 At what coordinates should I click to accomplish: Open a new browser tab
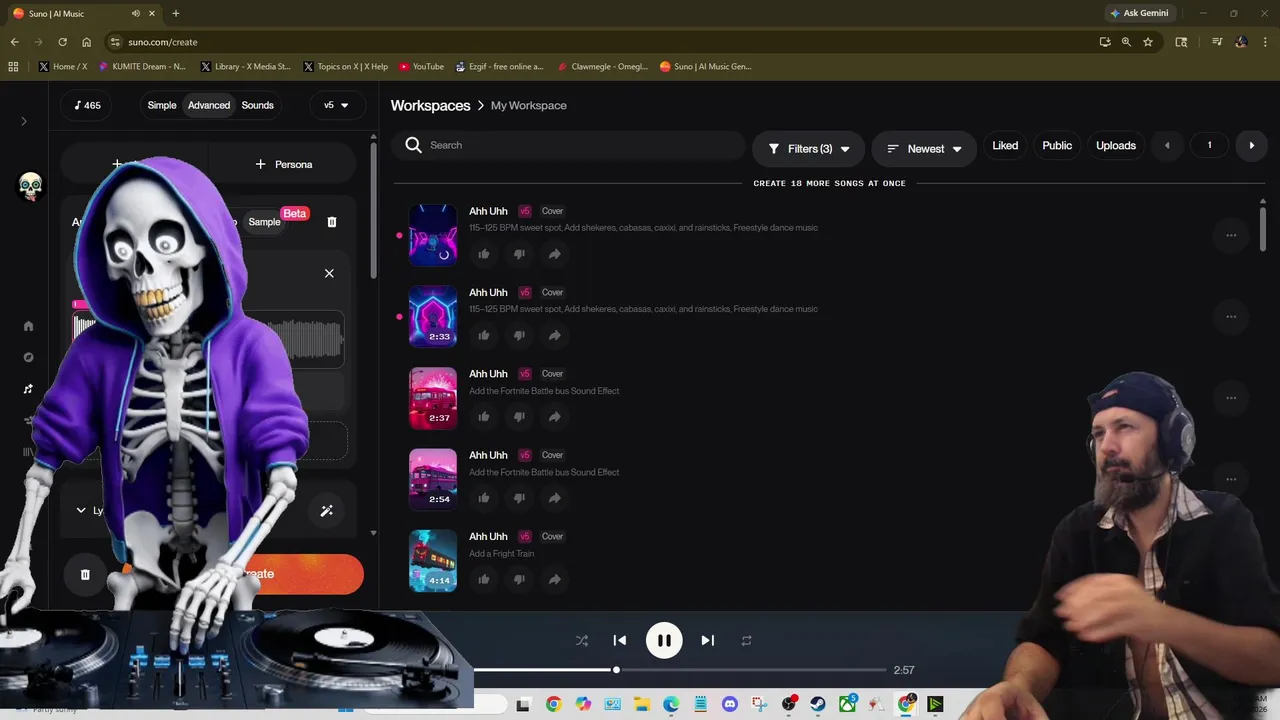pyautogui.click(x=176, y=13)
